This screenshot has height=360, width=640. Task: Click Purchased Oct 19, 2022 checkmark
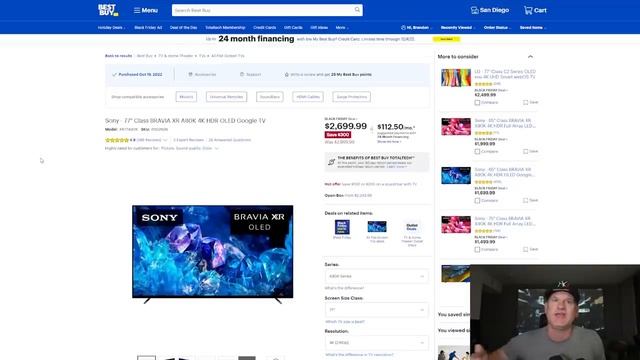point(114,75)
